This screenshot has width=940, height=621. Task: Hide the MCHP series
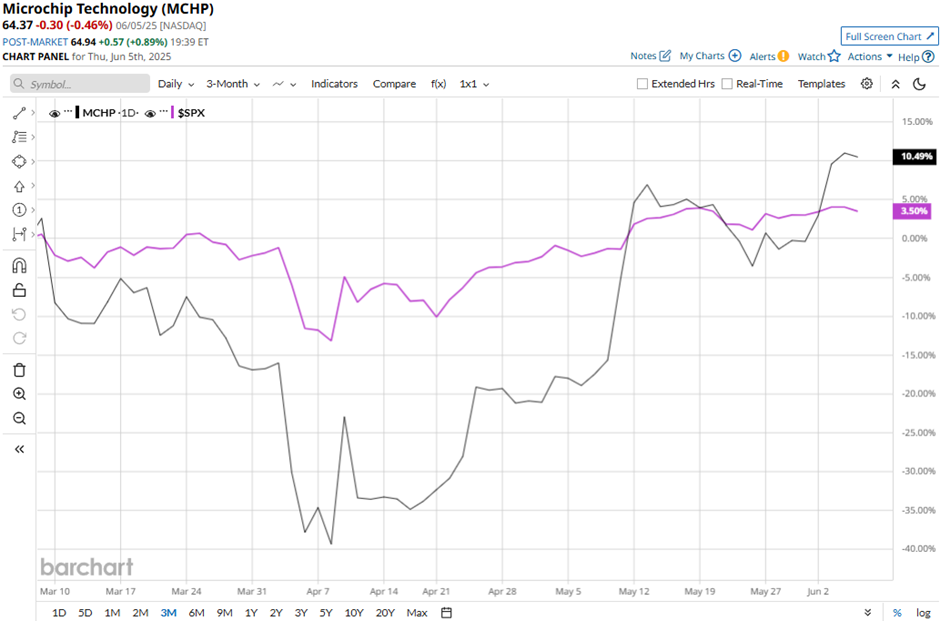(55, 113)
